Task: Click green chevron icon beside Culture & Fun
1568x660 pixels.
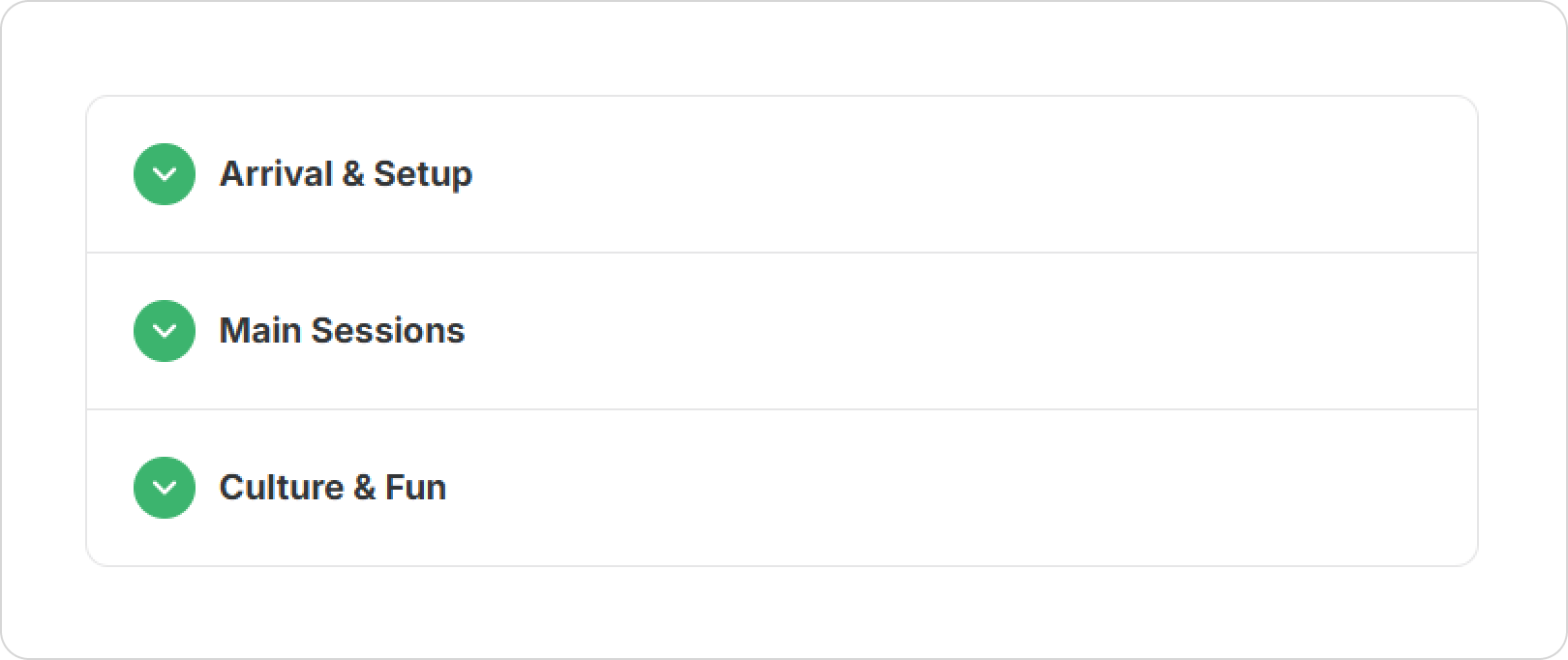Action: pyautogui.click(x=165, y=488)
